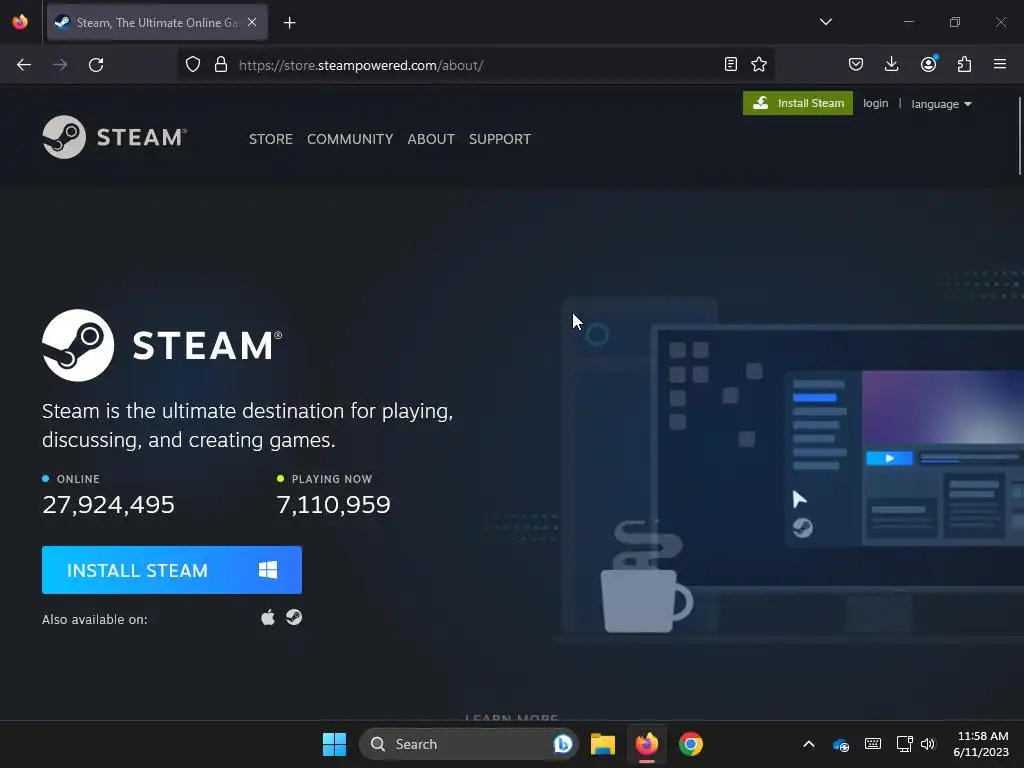Click the Firefox back arrow button
1024x768 pixels.
point(24,65)
